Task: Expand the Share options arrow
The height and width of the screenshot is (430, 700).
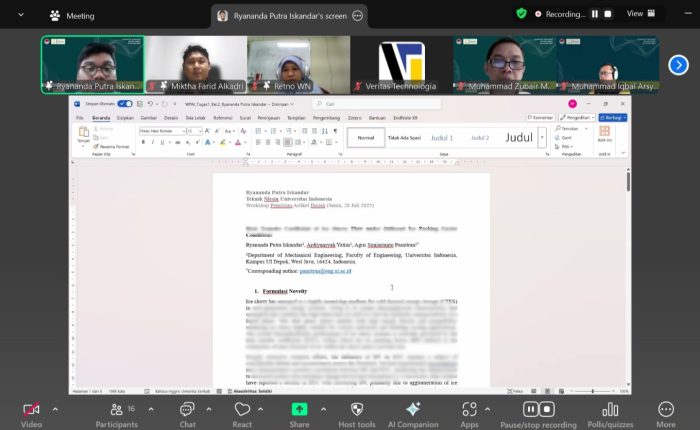Action: pyautogui.click(x=323, y=409)
